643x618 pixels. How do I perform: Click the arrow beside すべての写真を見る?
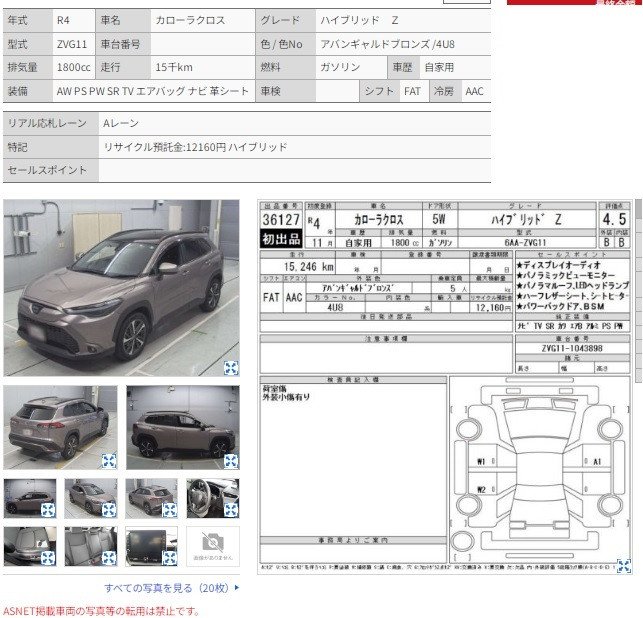point(237,587)
